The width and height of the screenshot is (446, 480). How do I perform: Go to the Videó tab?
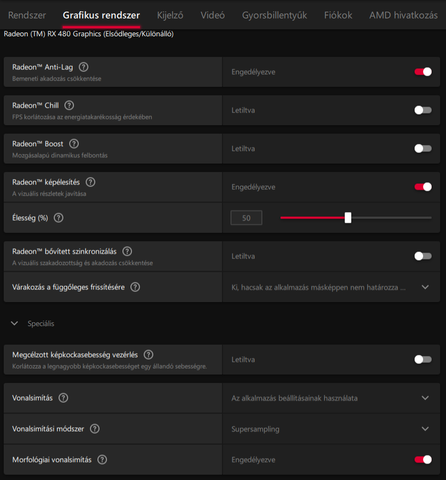[x=213, y=15]
